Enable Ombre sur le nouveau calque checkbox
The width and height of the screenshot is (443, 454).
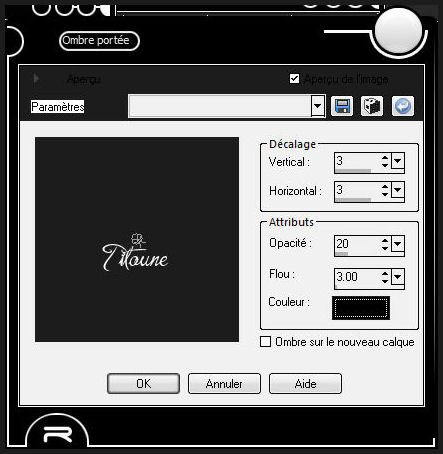coord(265,342)
